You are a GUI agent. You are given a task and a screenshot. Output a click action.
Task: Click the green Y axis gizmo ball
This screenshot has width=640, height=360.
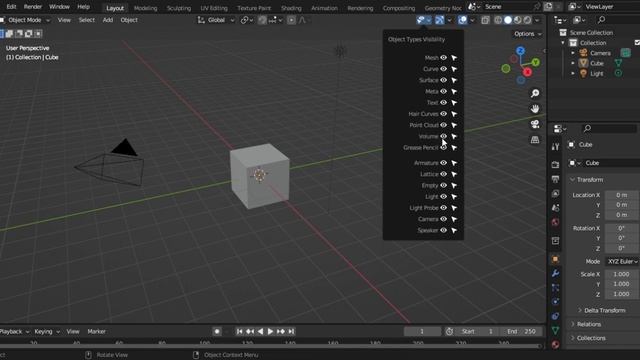coord(536,62)
